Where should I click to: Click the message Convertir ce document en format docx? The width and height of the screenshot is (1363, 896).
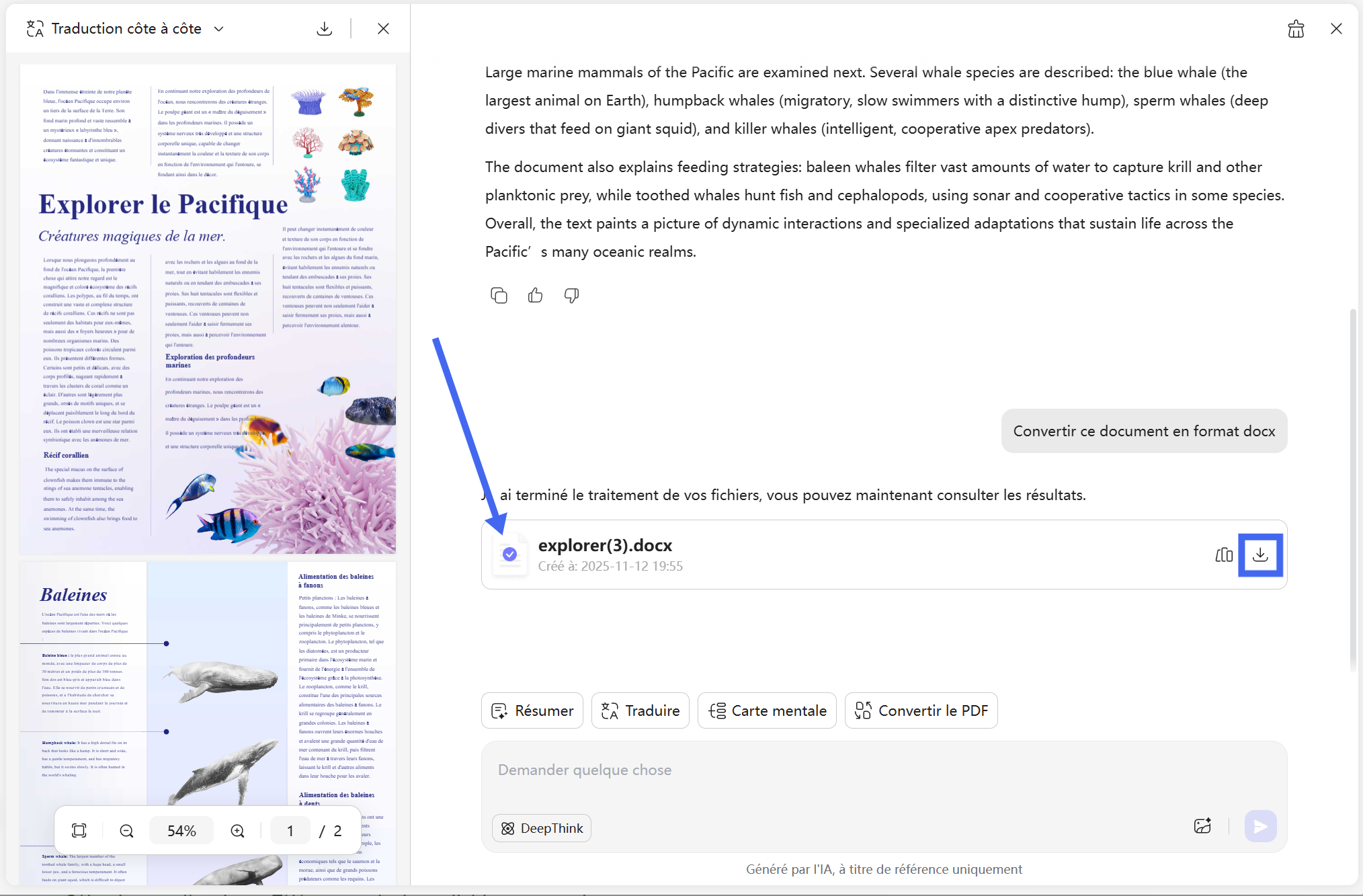pos(1144,431)
